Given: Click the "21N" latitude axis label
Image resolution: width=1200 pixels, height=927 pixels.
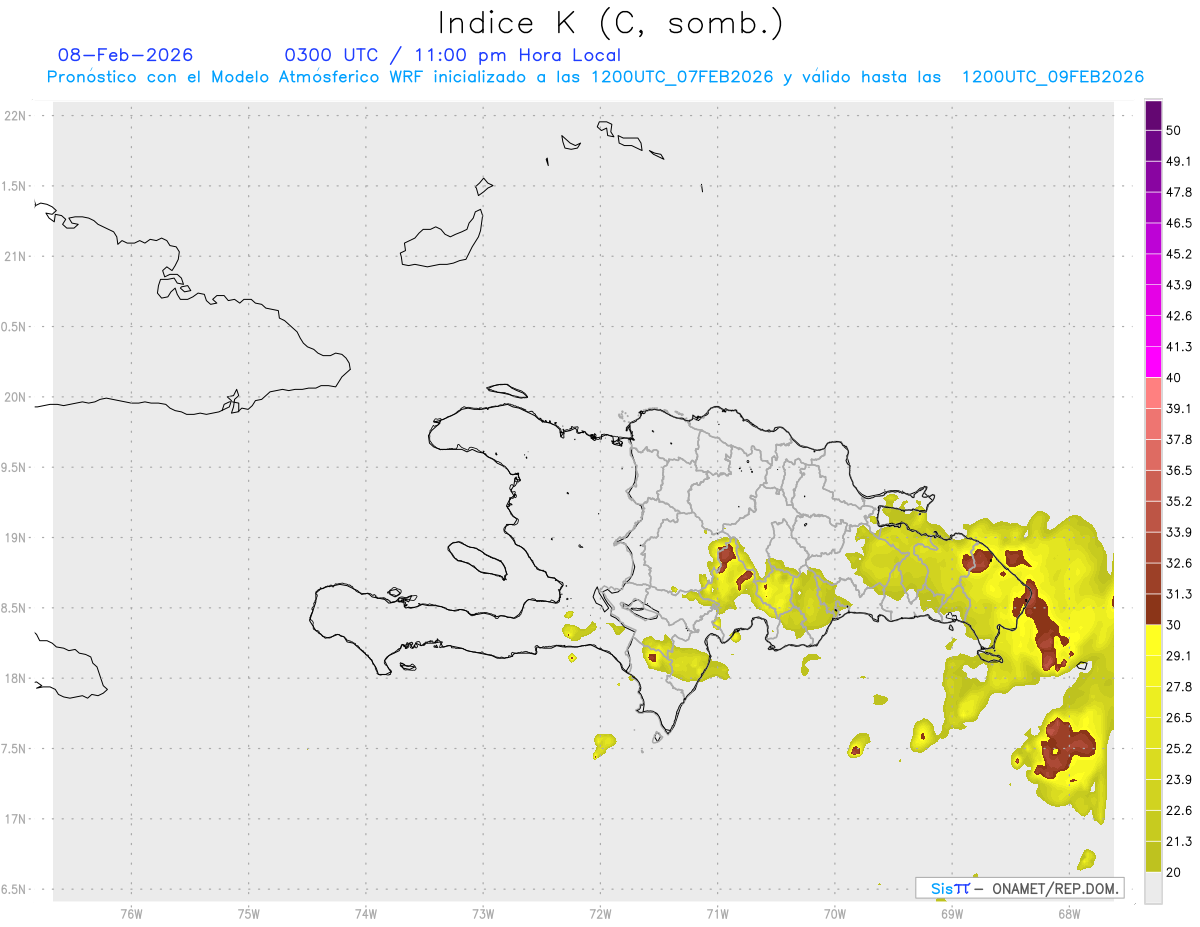Looking at the screenshot, I should 16,256.
